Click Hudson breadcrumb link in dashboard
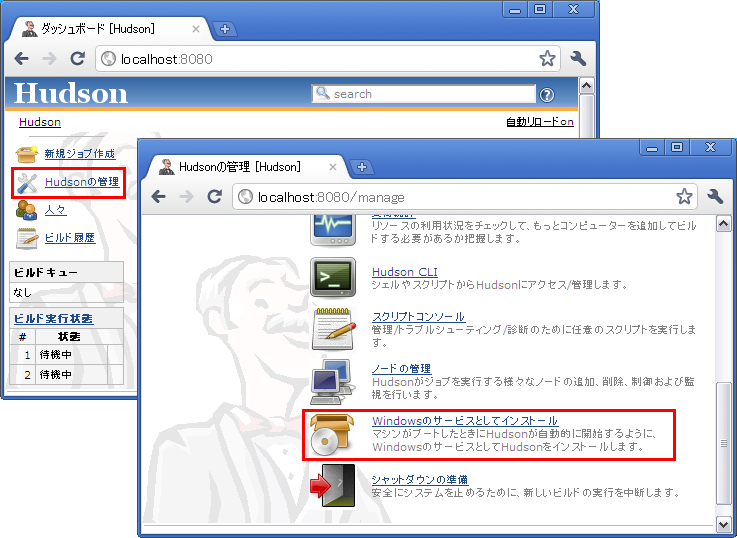 [x=40, y=122]
